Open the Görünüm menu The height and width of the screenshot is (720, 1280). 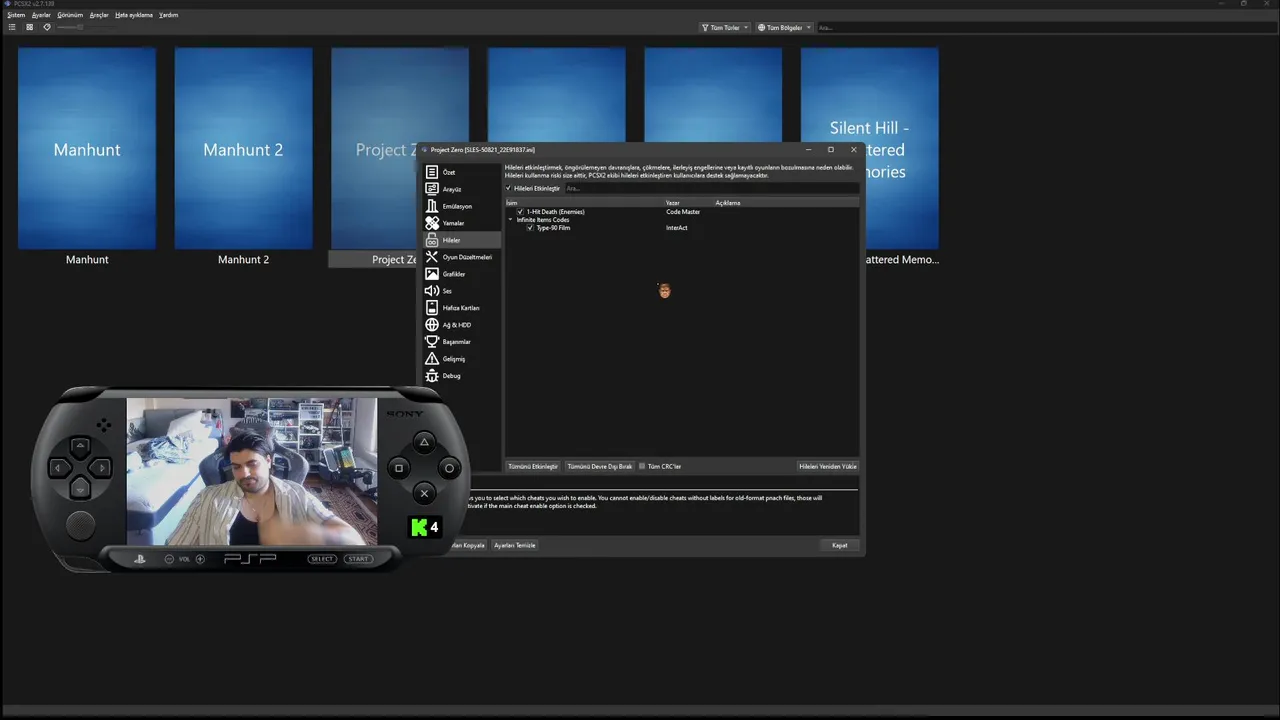point(70,15)
